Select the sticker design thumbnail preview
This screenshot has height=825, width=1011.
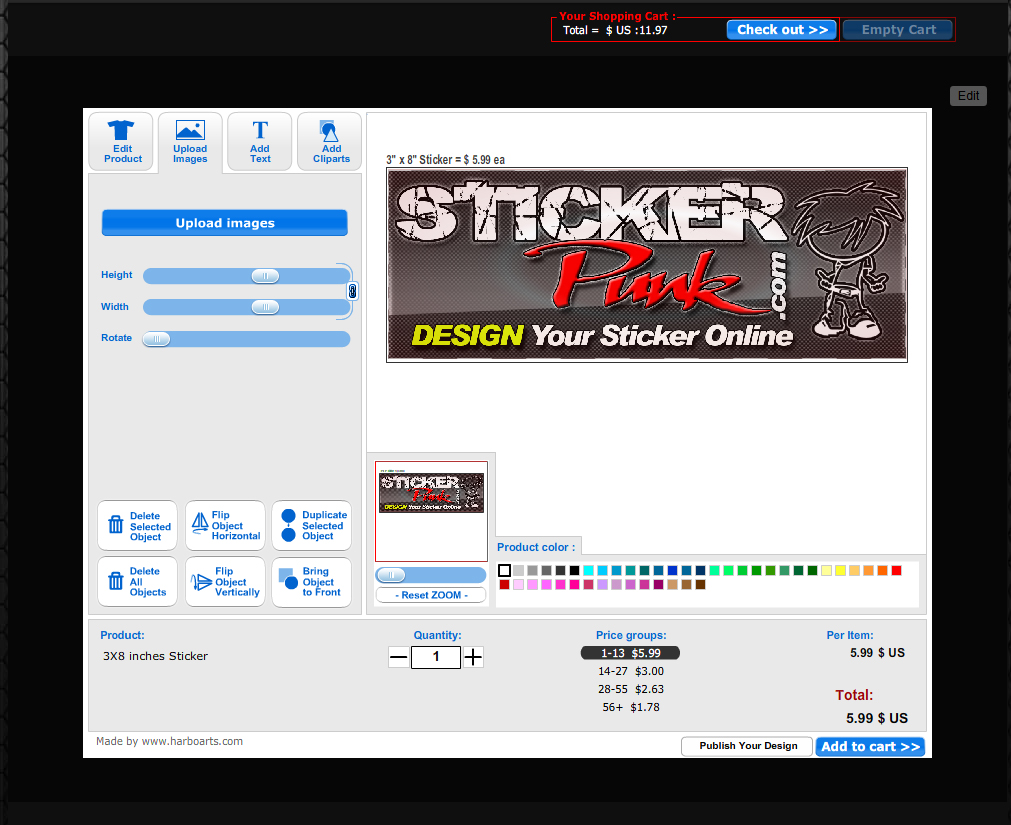click(431, 511)
